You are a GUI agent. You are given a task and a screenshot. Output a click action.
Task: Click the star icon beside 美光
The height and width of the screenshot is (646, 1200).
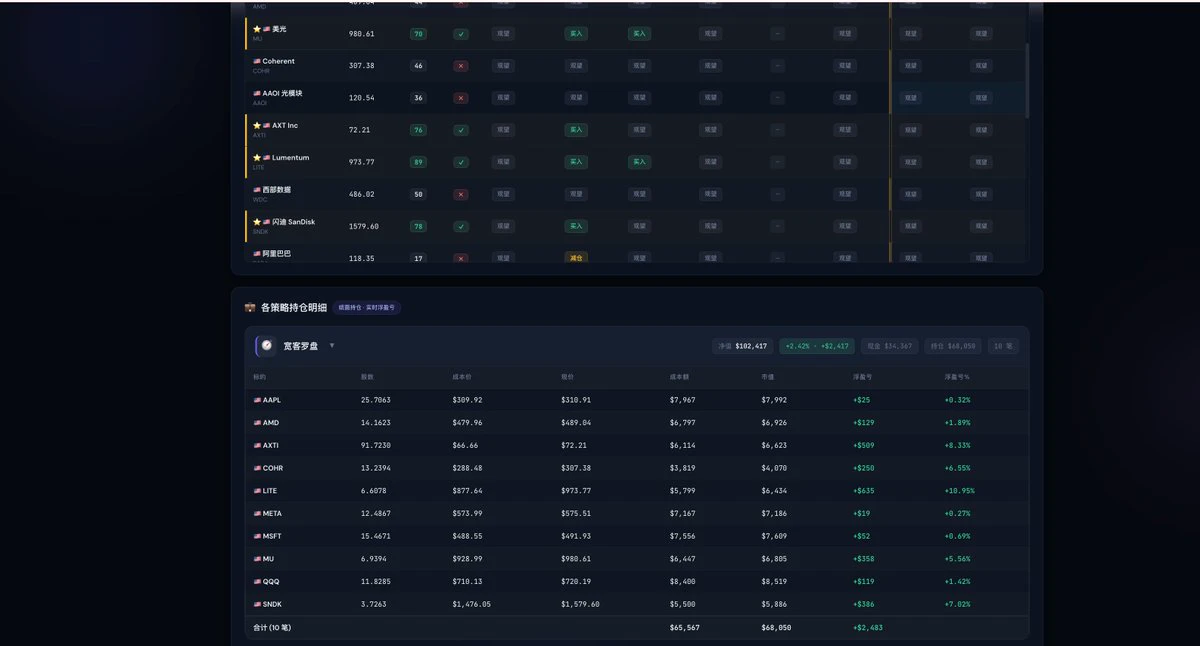[257, 29]
